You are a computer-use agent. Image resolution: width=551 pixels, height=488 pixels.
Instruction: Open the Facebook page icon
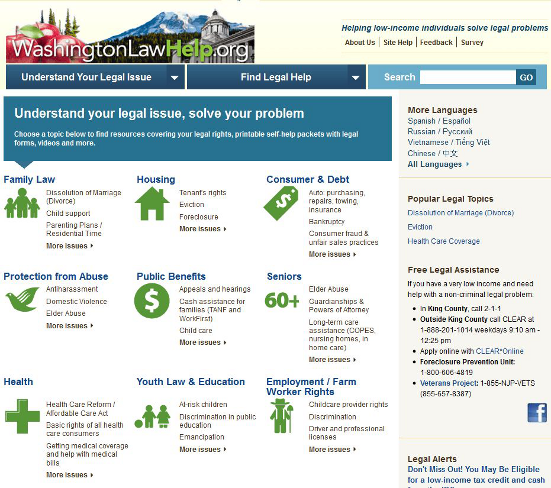pyautogui.click(x=537, y=413)
